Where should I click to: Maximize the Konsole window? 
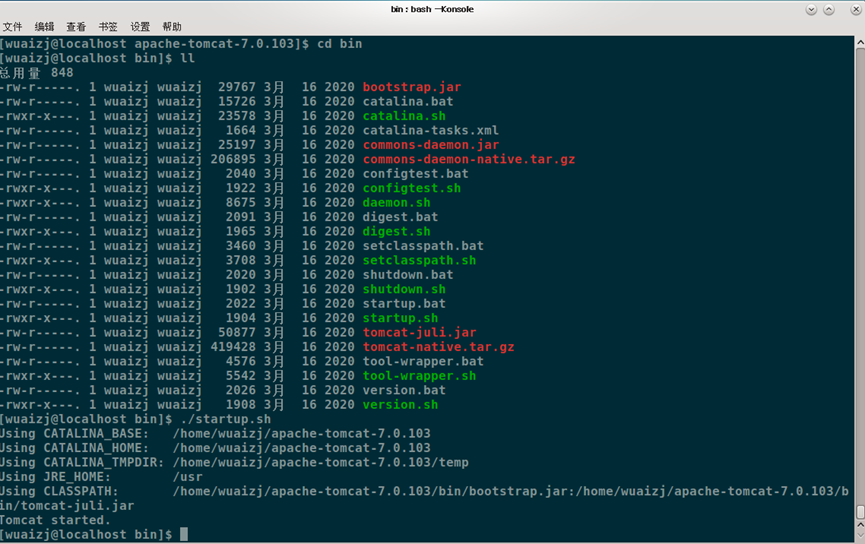[829, 9]
